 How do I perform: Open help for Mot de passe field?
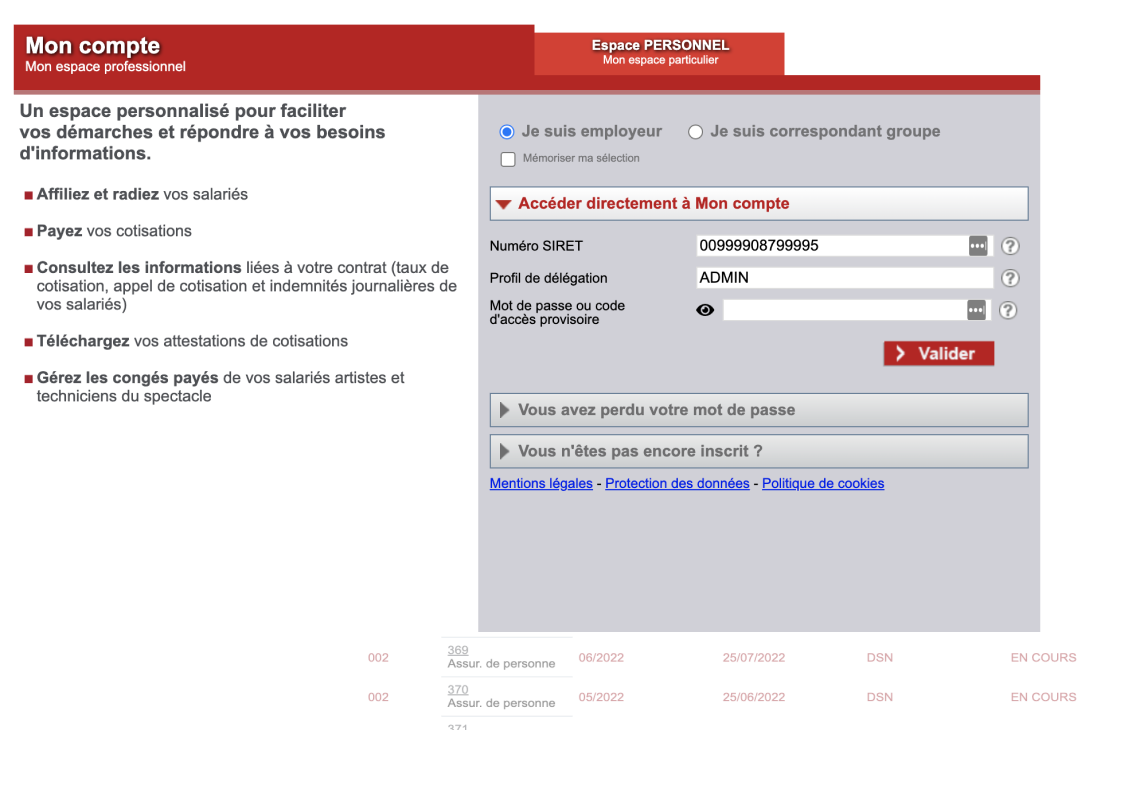pyautogui.click(x=1008, y=310)
